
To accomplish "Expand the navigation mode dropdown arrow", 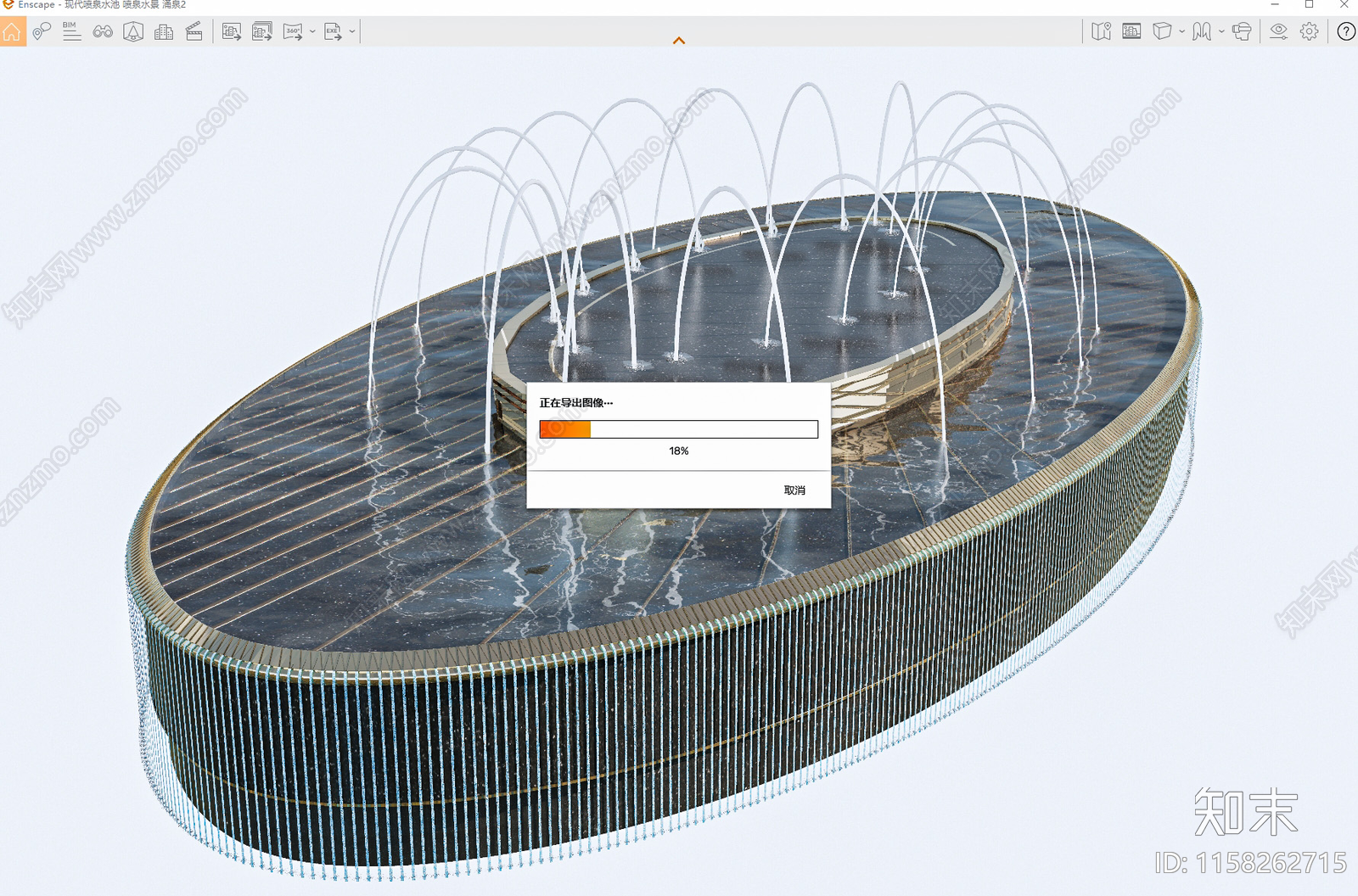I will click(1221, 32).
